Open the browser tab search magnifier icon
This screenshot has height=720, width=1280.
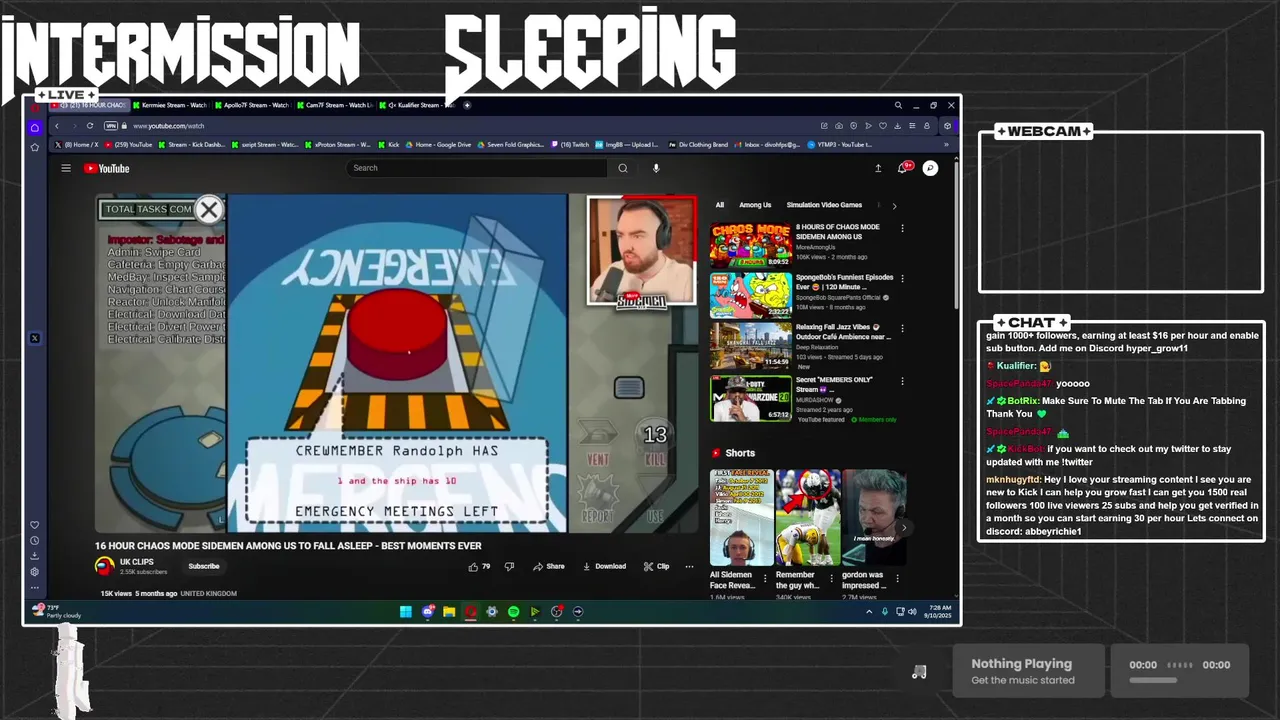[x=898, y=105]
